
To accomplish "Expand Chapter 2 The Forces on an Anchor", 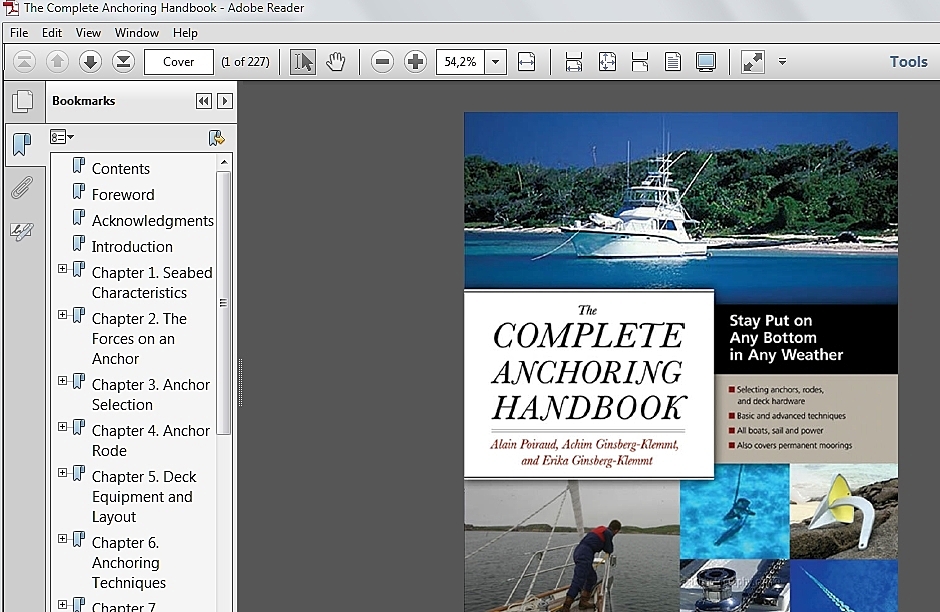I will (x=62, y=315).
